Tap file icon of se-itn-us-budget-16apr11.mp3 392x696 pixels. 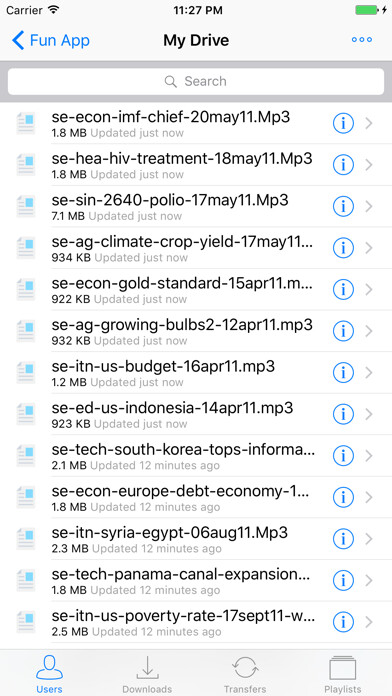coord(26,372)
